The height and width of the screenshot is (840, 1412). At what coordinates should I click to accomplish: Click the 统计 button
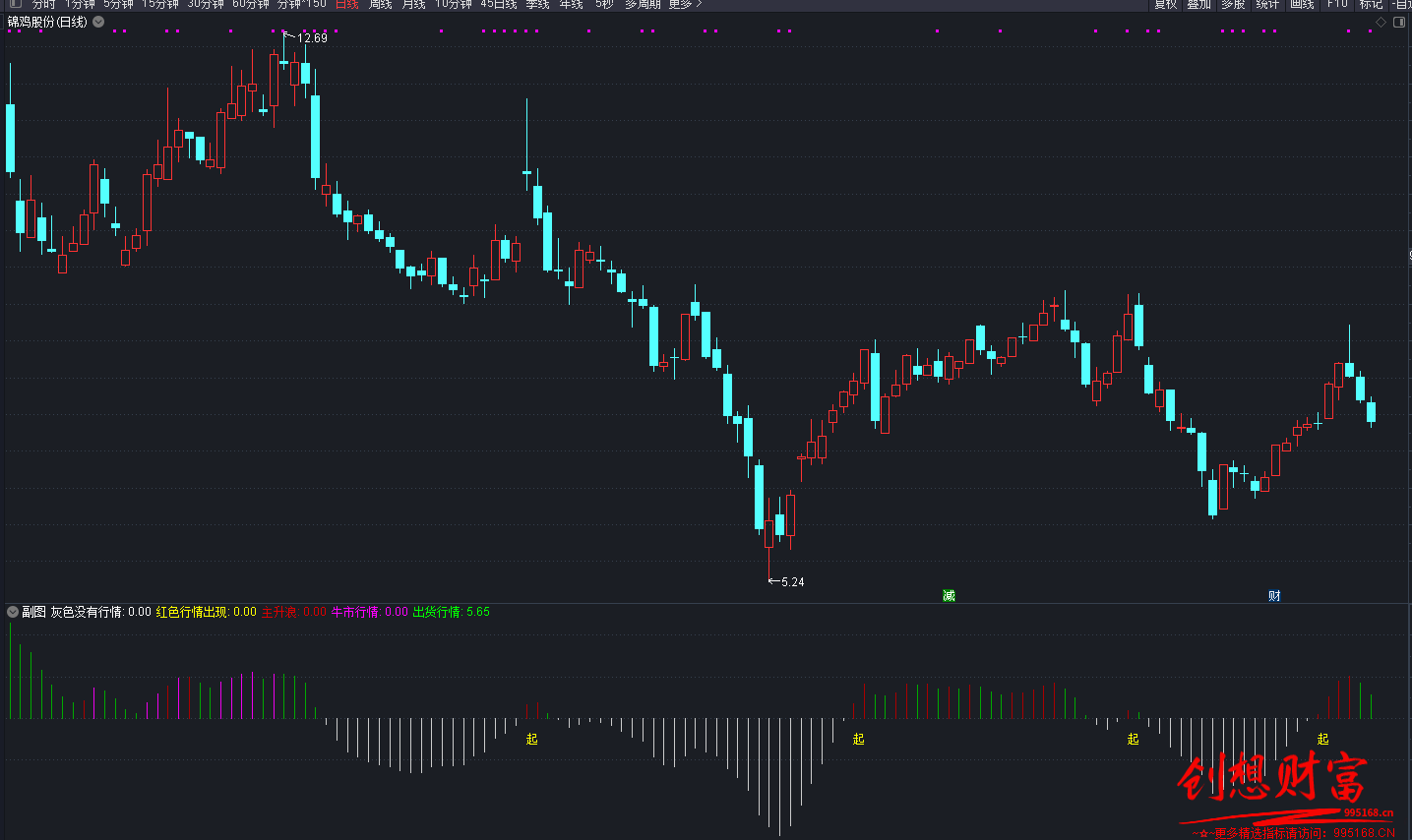click(x=1267, y=4)
